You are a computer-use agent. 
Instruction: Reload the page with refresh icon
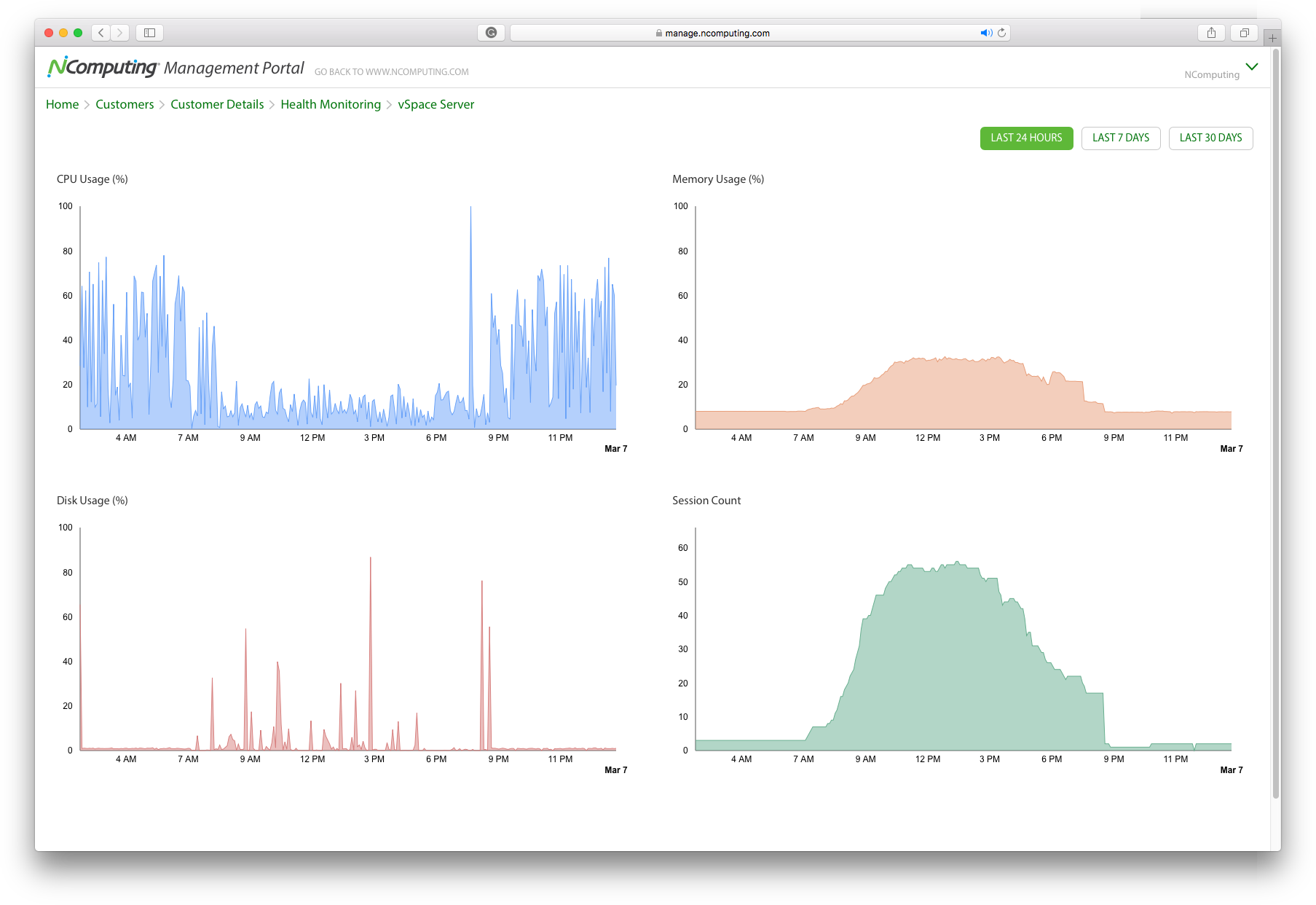pos(1002,33)
